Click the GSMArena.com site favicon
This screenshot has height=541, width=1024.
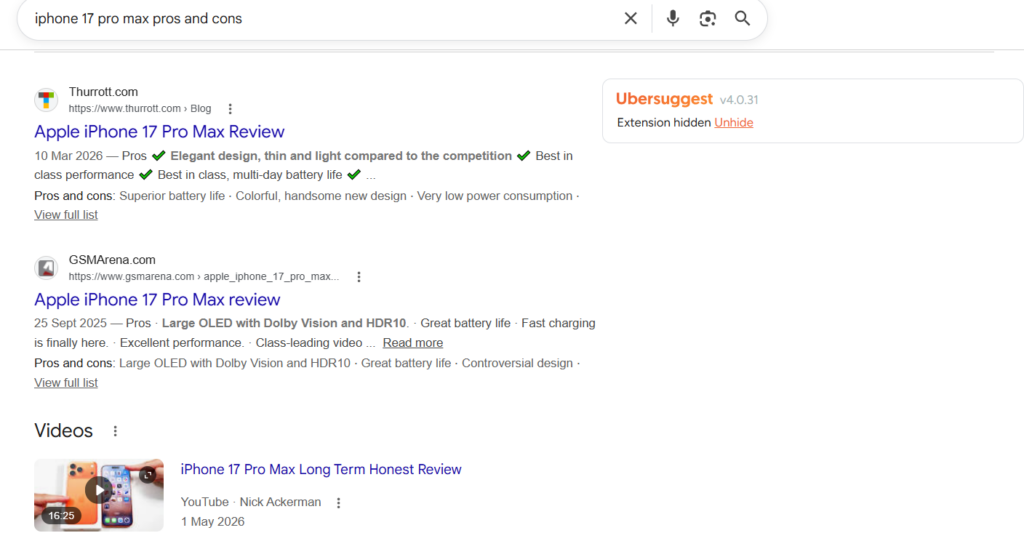[x=46, y=268]
